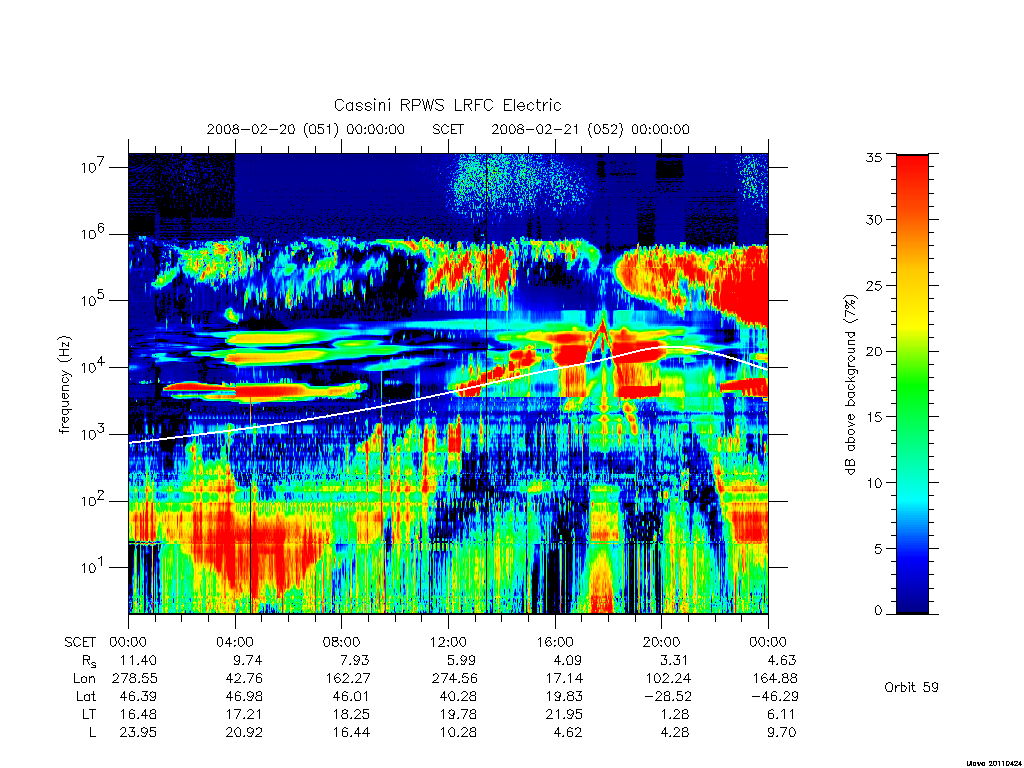Image resolution: width=1024 pixels, height=768 pixels.
Task: Click the LT value 6.11
Action: point(782,714)
